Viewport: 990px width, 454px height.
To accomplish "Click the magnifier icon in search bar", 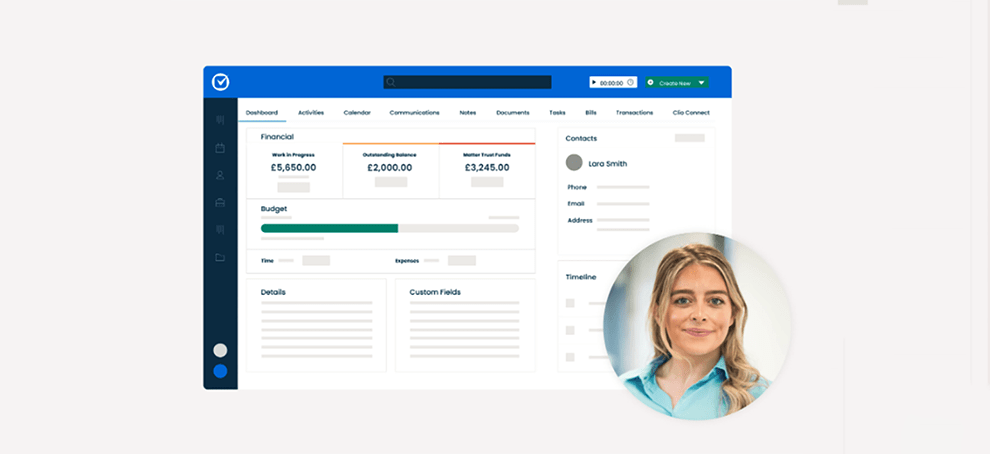I will pyautogui.click(x=391, y=82).
